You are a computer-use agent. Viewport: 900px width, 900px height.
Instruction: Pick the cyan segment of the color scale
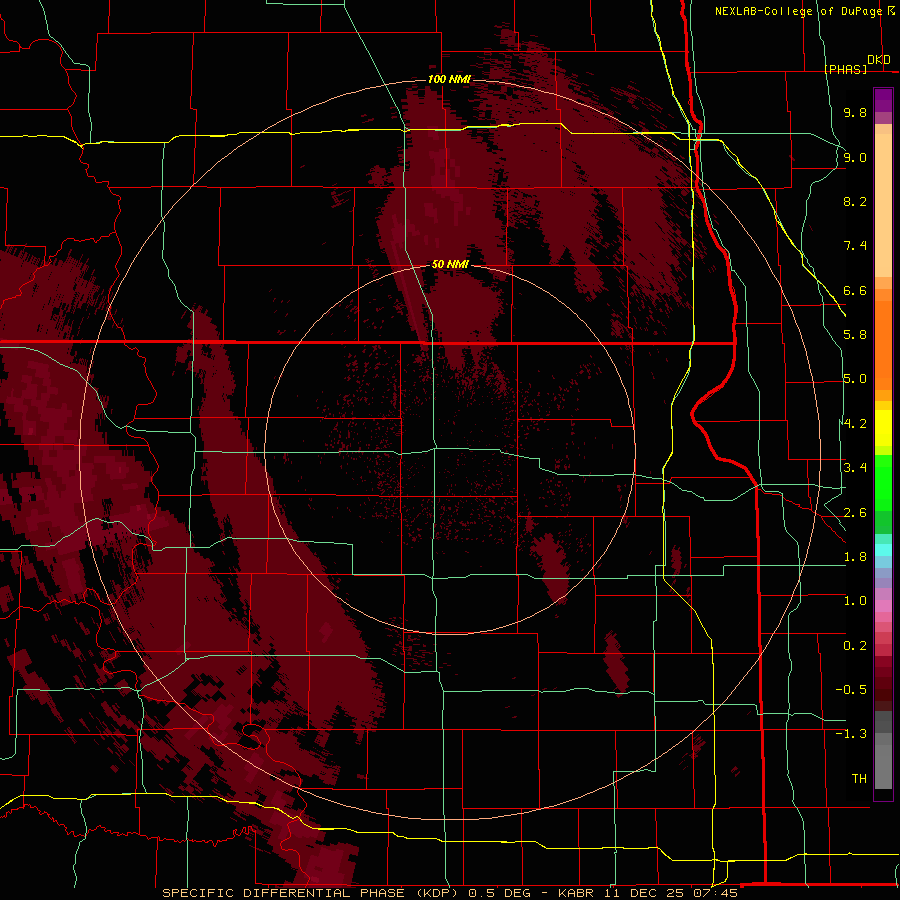[883, 549]
